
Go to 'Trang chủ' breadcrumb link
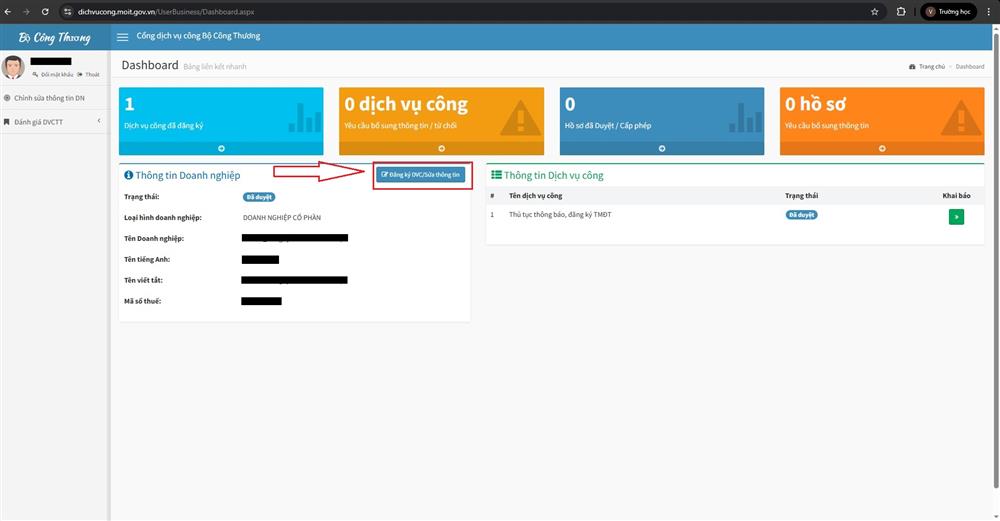[x=930, y=66]
